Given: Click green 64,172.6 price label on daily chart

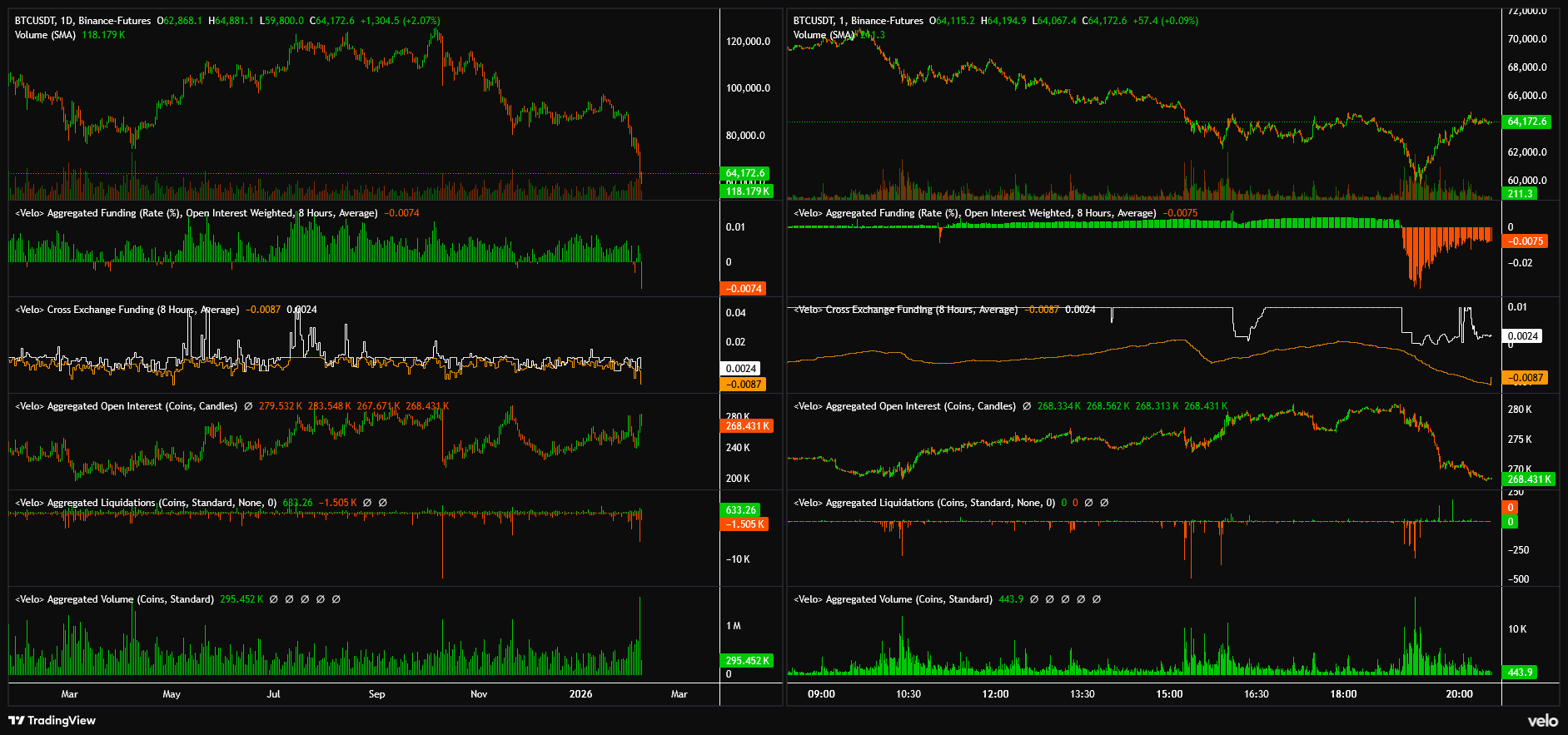Looking at the screenshot, I should 745,173.
